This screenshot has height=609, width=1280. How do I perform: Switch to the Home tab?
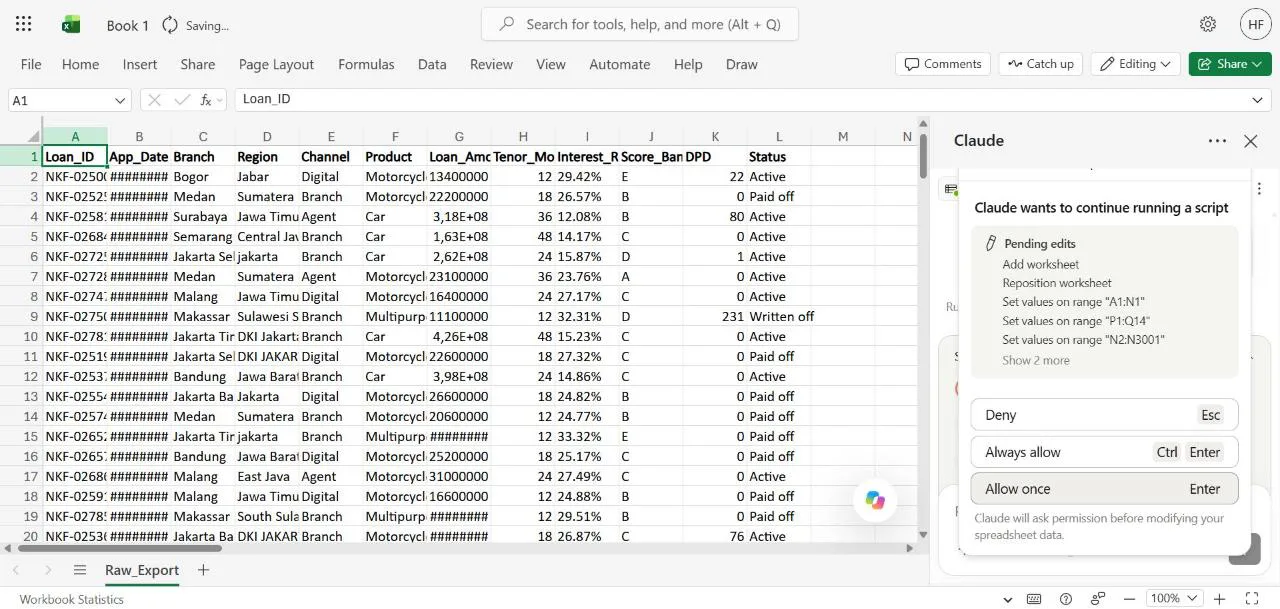click(80, 64)
